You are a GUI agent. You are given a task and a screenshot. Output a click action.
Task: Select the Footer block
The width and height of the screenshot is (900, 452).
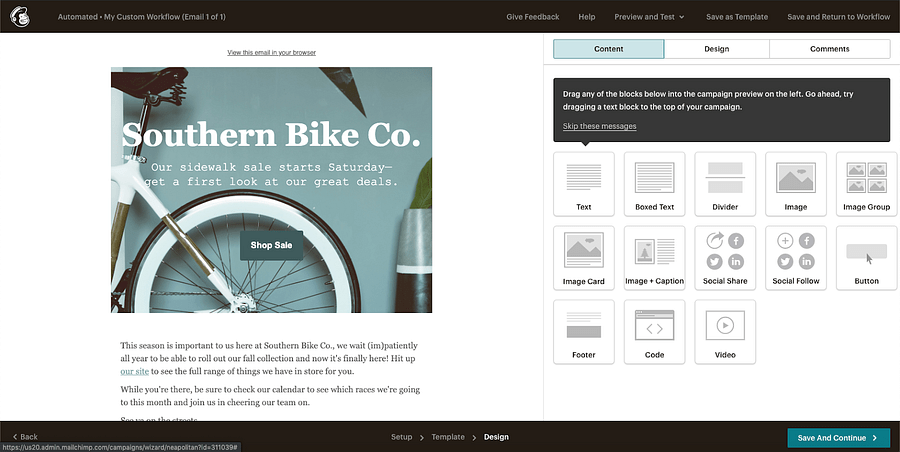[x=583, y=332]
